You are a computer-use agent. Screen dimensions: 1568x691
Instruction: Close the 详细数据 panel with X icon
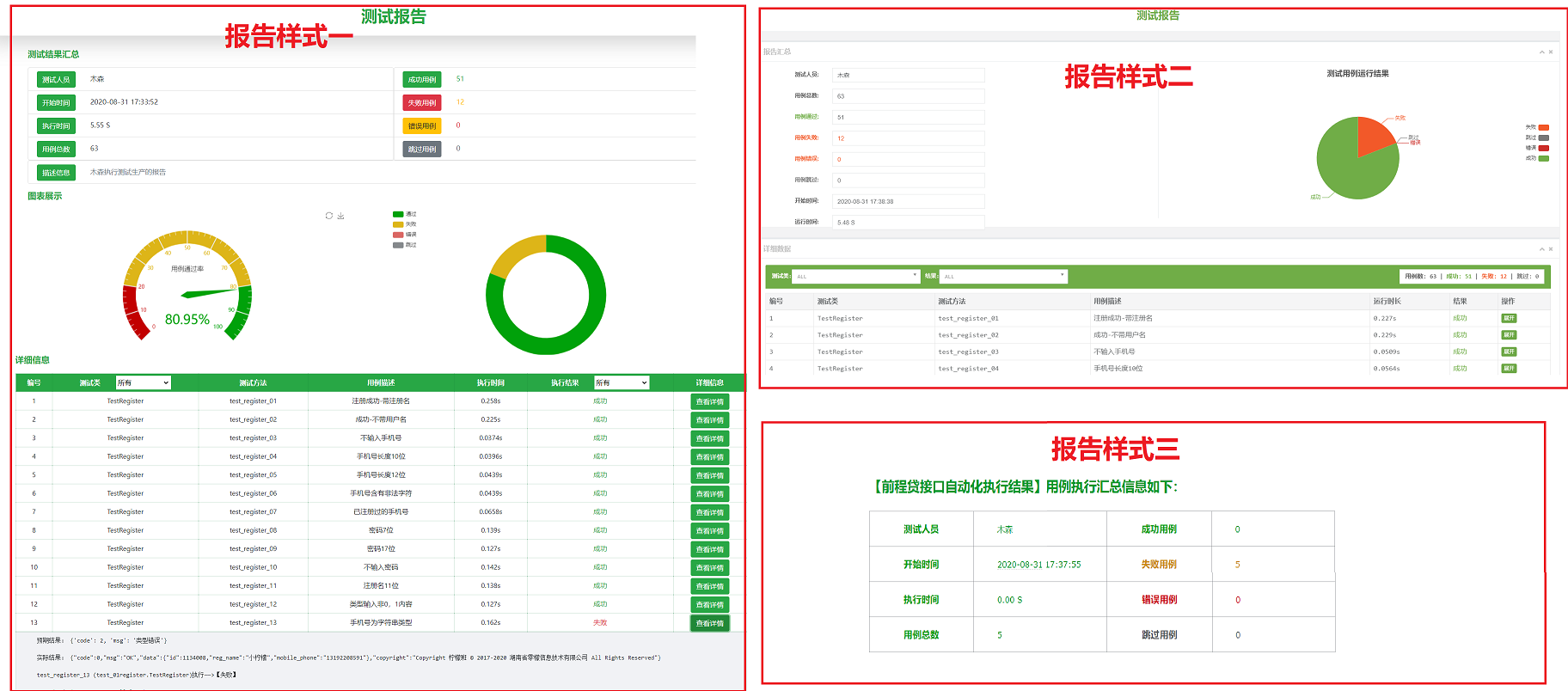1551,249
